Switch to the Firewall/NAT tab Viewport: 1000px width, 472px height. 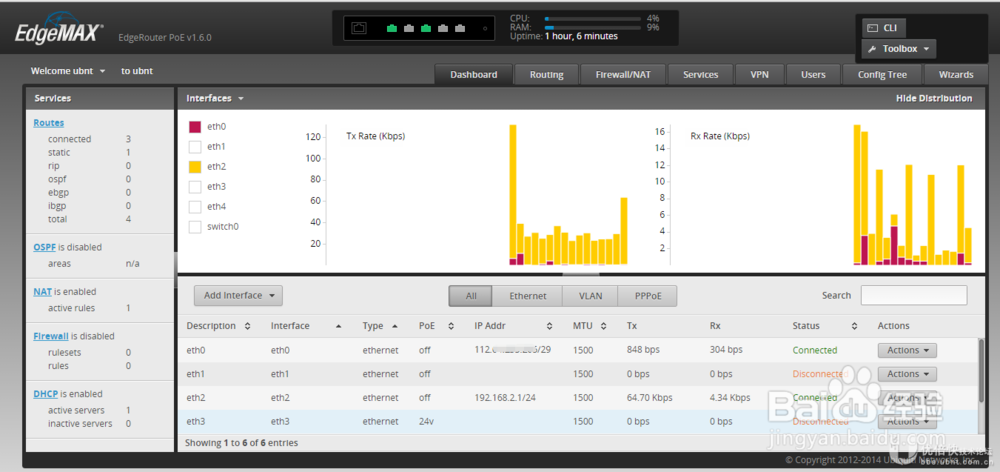[623, 75]
